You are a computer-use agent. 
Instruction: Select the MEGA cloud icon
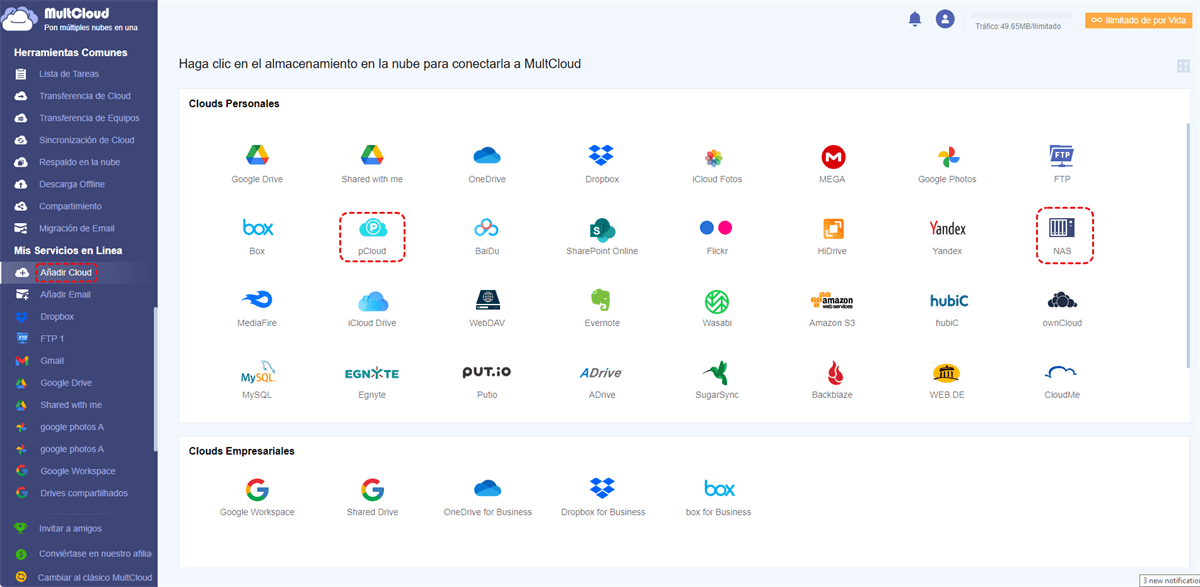833,157
